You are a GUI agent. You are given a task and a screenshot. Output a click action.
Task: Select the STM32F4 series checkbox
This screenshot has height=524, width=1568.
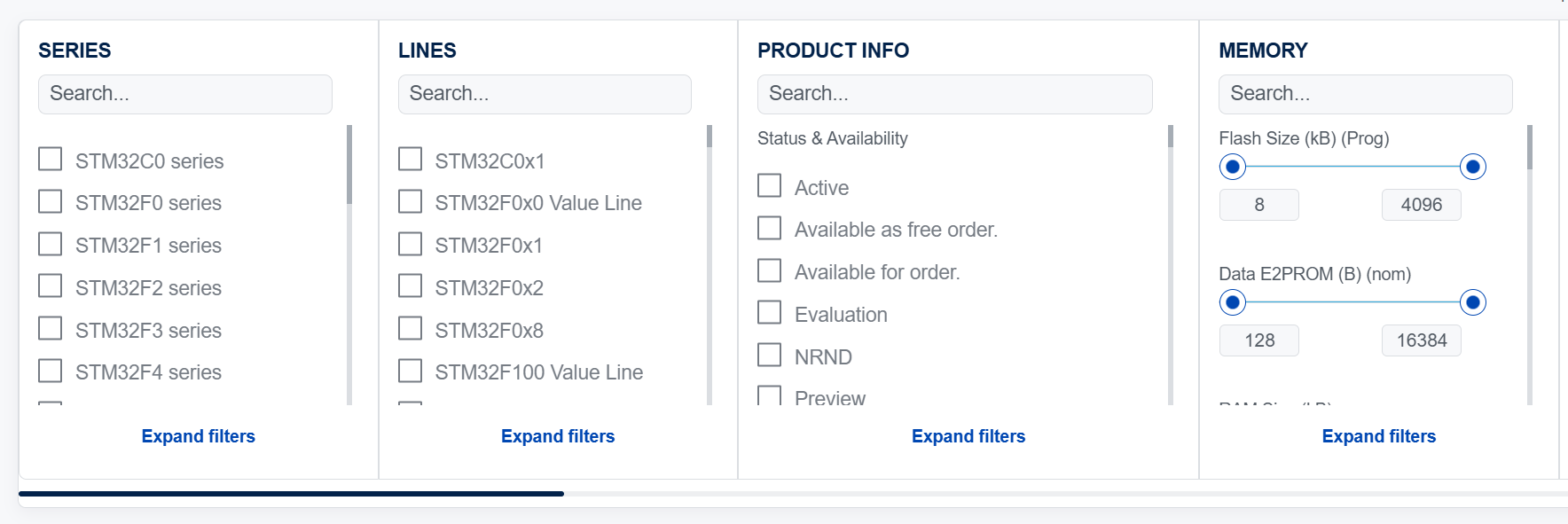(x=51, y=371)
